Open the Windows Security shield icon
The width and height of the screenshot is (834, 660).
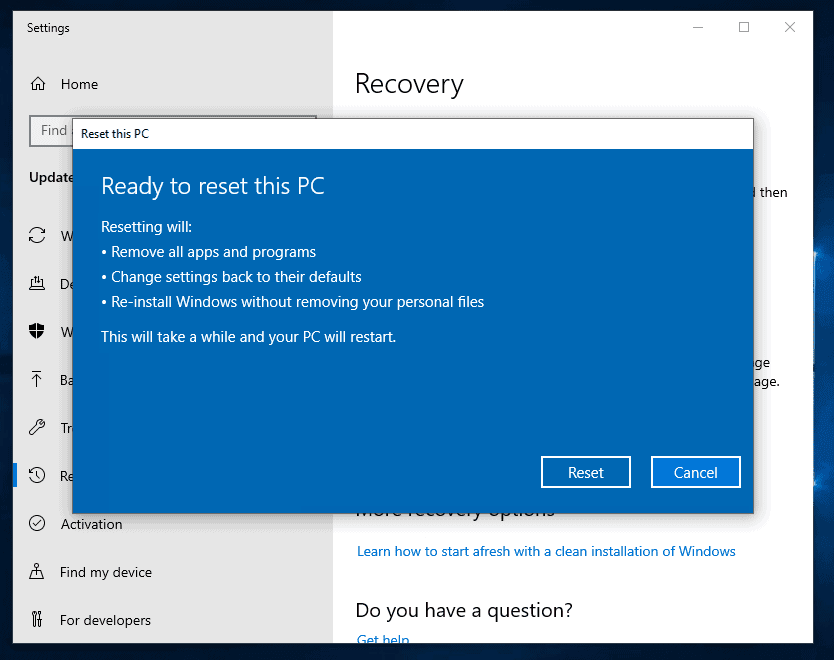point(37,331)
